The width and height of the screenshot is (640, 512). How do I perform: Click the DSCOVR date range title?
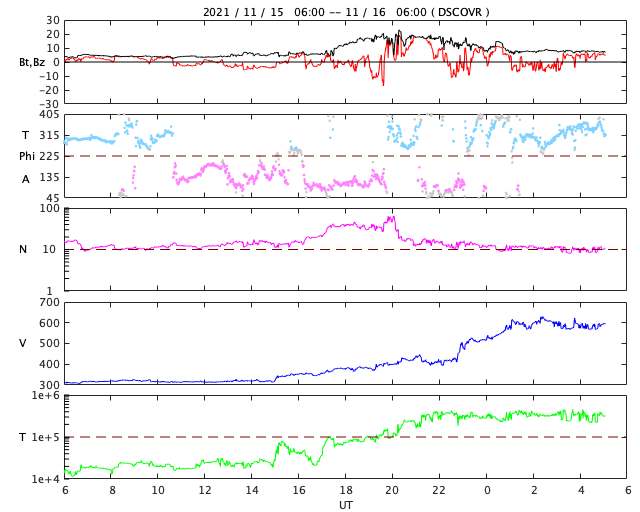point(346,12)
